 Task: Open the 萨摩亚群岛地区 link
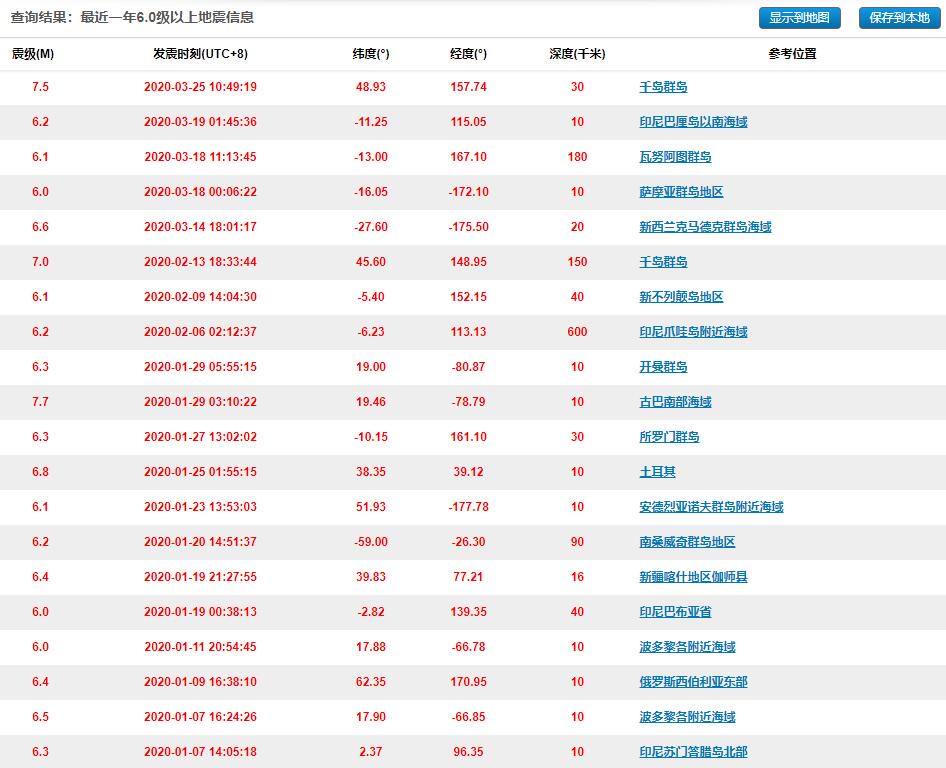(681, 192)
